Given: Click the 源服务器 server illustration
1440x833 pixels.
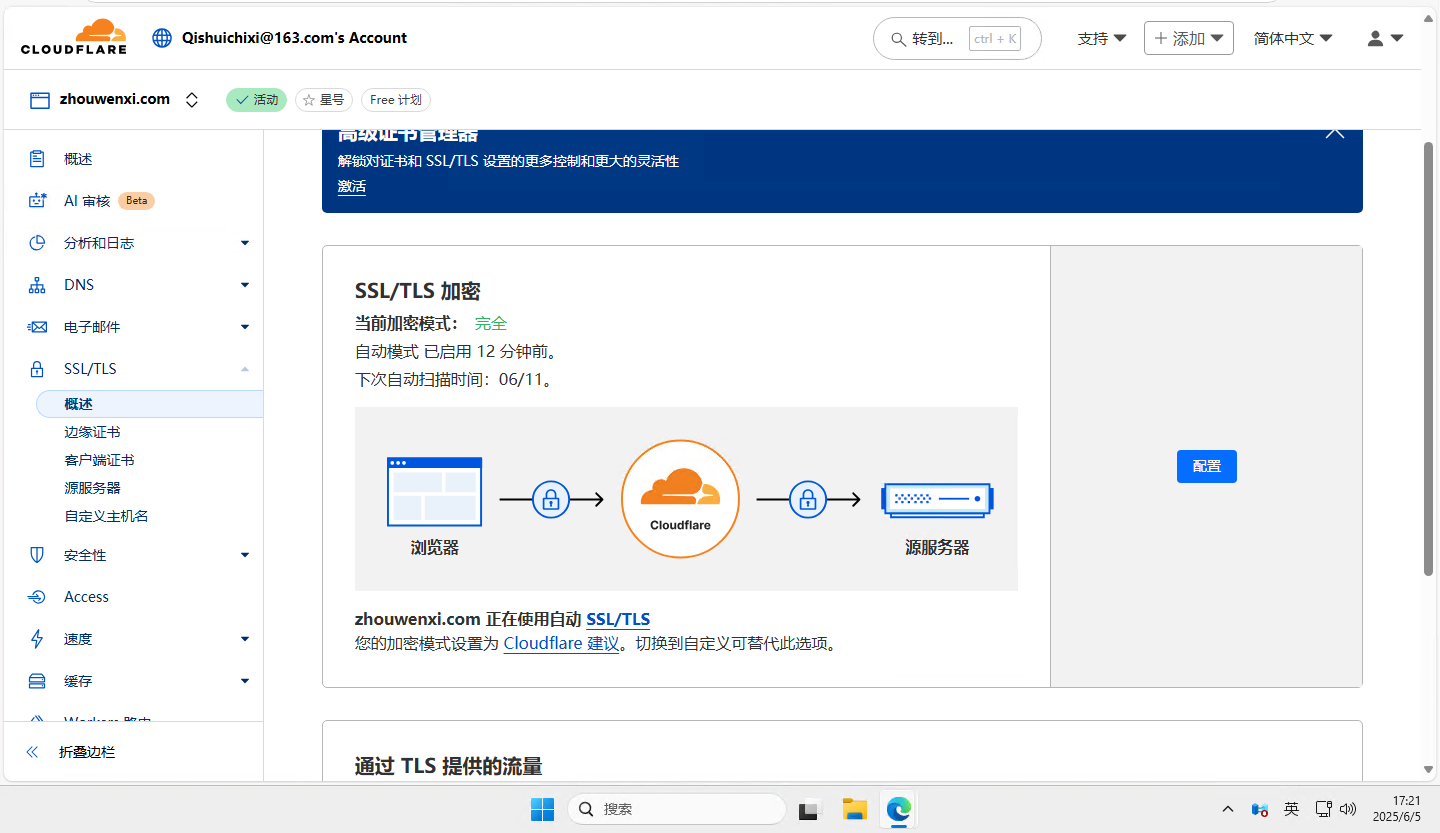Looking at the screenshot, I should pyautogui.click(x=937, y=499).
